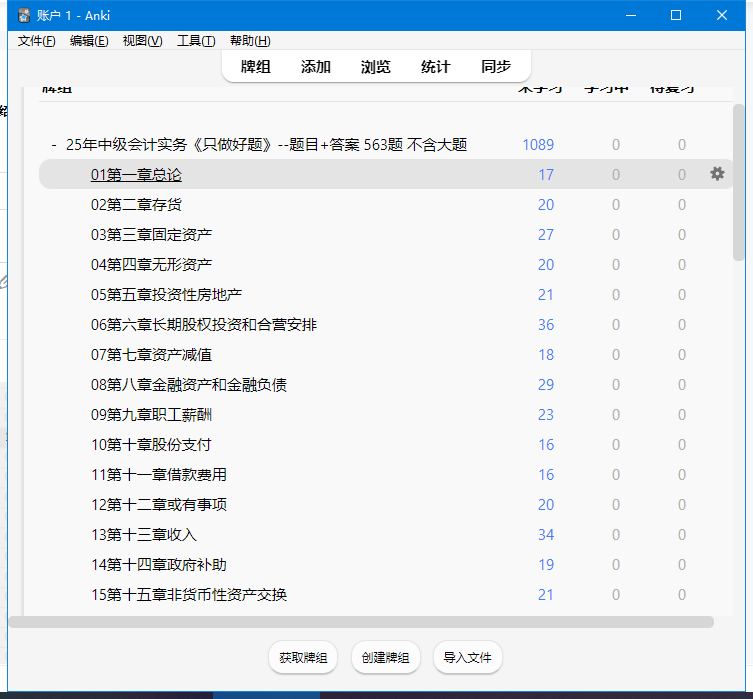Open the 编辑(E) menu
Screen dimensions: 753x699
[x=89, y=41]
